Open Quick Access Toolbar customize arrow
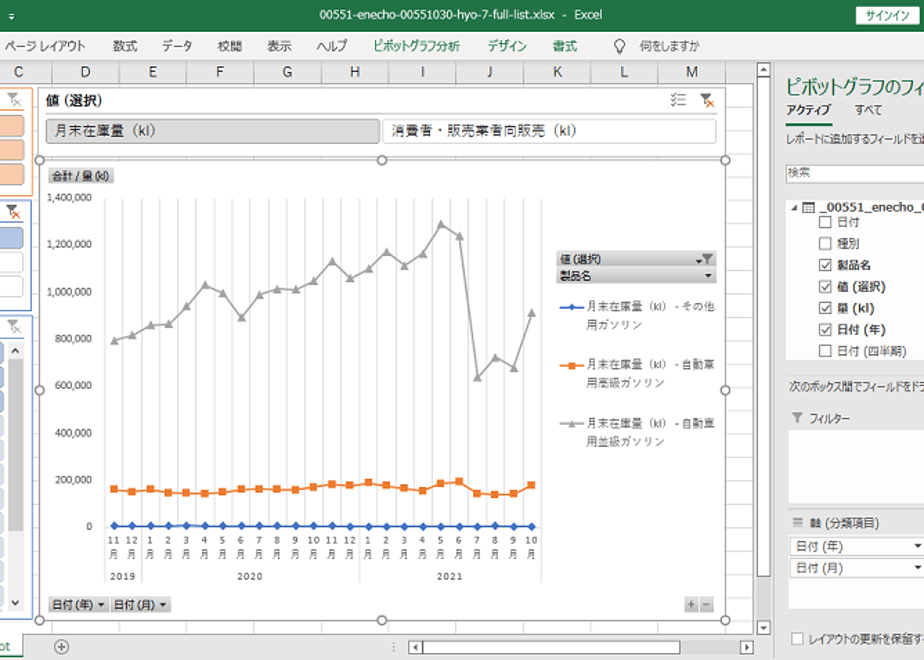The height and width of the screenshot is (660, 924). coord(11,16)
